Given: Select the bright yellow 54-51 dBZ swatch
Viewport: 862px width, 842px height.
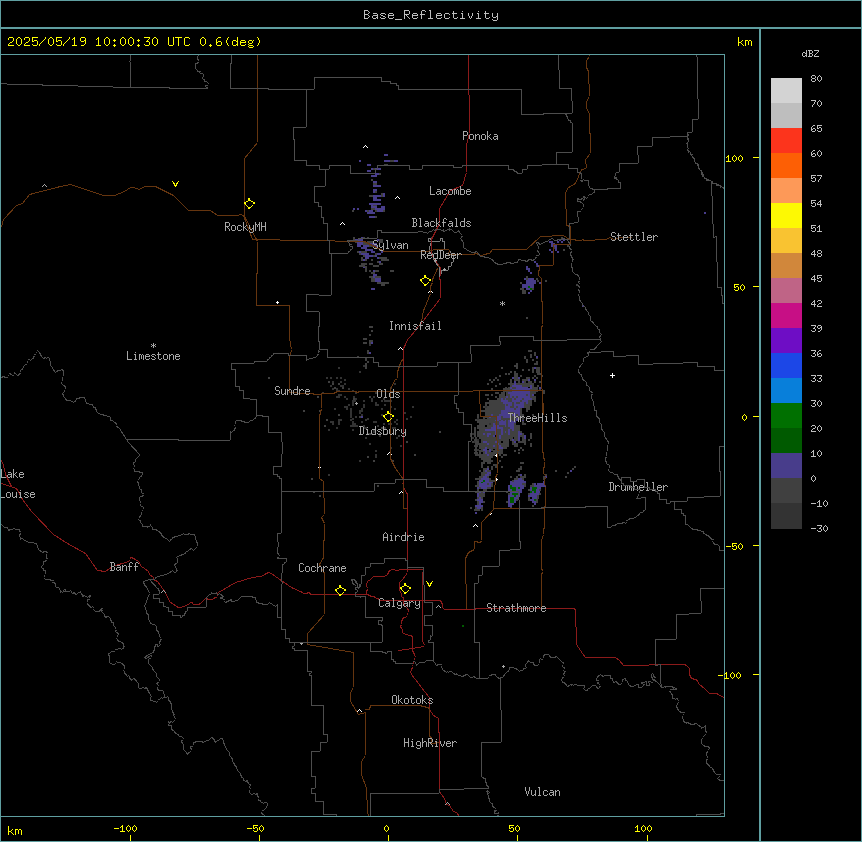Looking at the screenshot, I should tap(786, 215).
